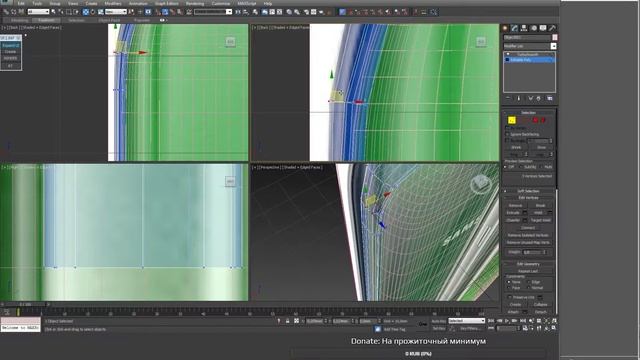Open the Selected key filter dropdown
The width and height of the screenshot is (640, 360).
click(x=467, y=321)
